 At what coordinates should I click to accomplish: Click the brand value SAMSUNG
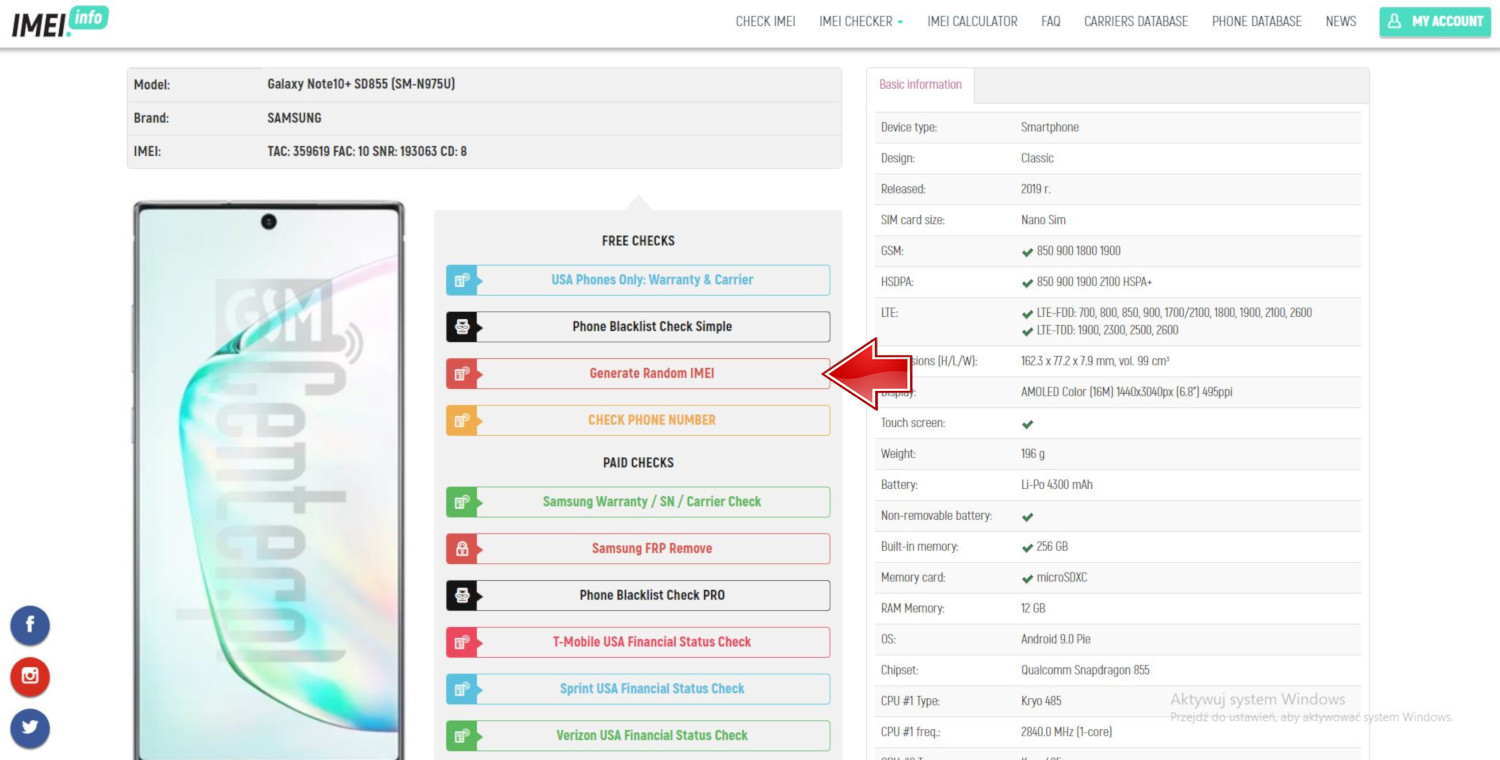coord(294,118)
